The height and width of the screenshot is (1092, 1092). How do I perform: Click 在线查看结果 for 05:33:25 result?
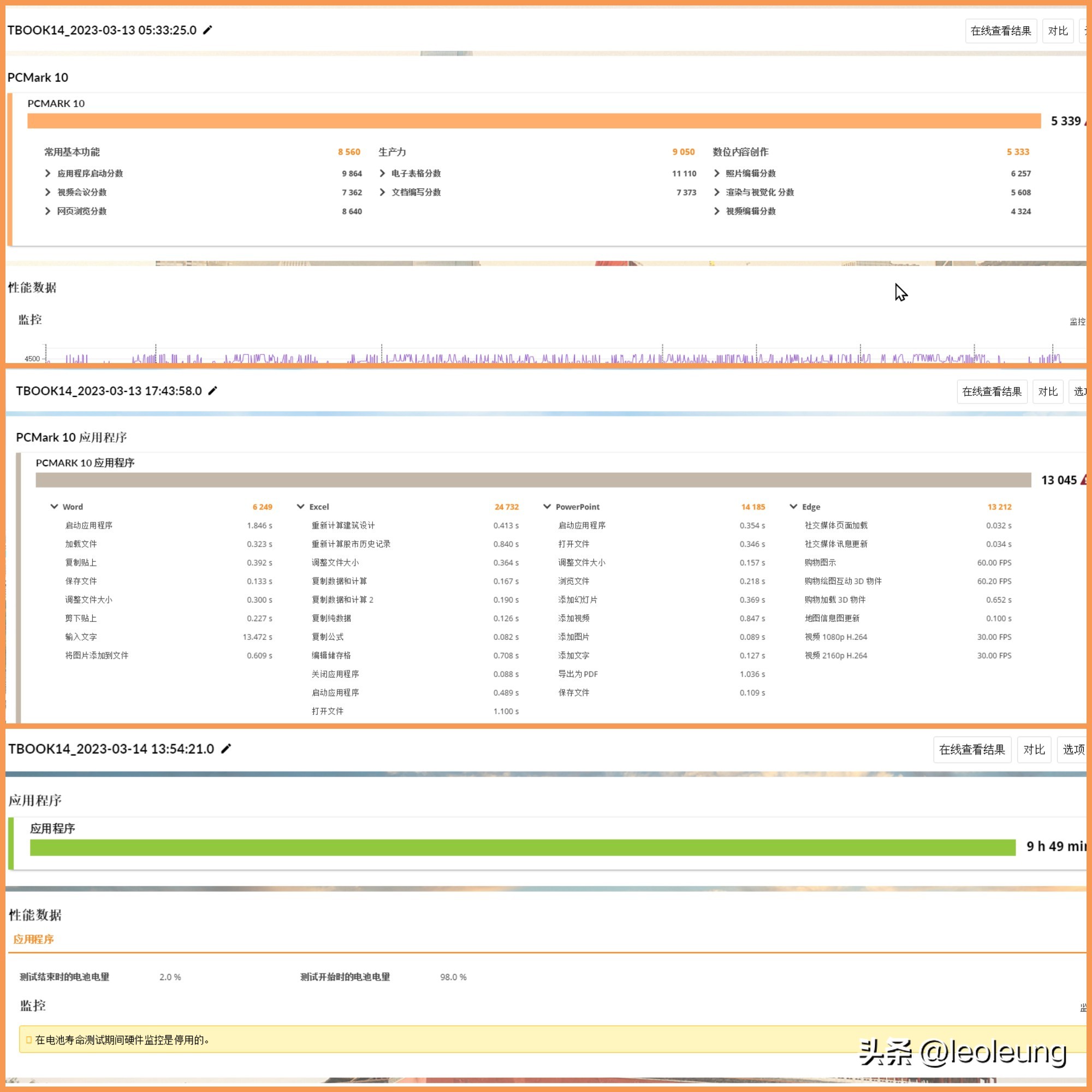click(x=1000, y=31)
